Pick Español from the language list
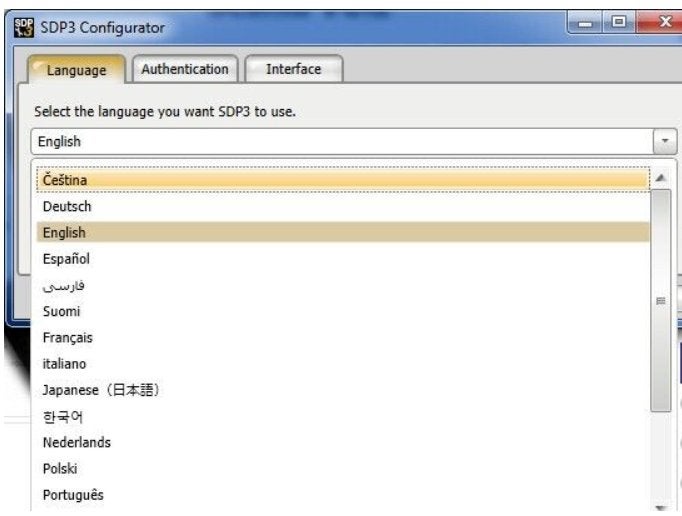Image resolution: width=682 pixels, height=516 pixels. pos(343,259)
